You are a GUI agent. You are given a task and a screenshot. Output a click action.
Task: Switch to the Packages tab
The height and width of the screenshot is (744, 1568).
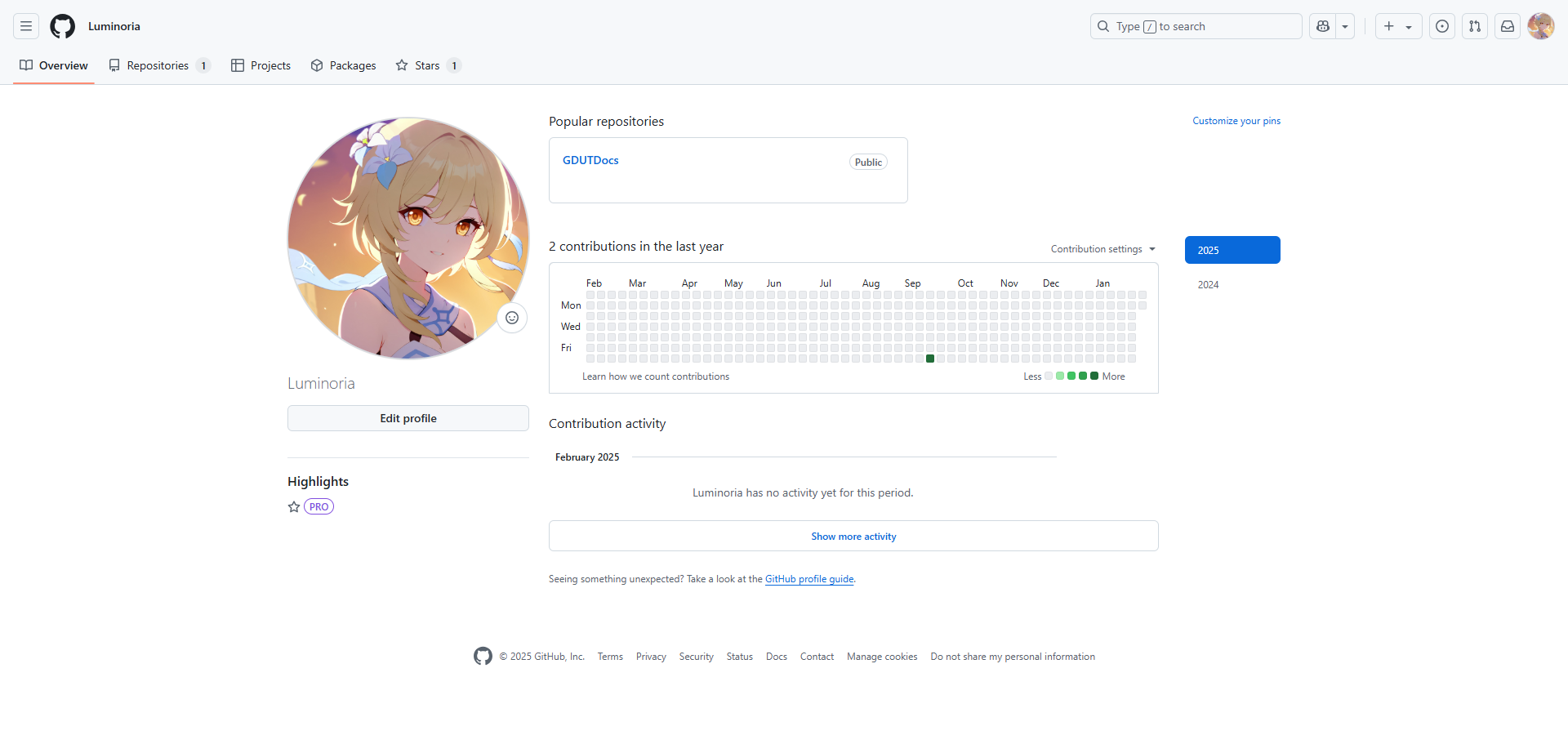(x=343, y=65)
